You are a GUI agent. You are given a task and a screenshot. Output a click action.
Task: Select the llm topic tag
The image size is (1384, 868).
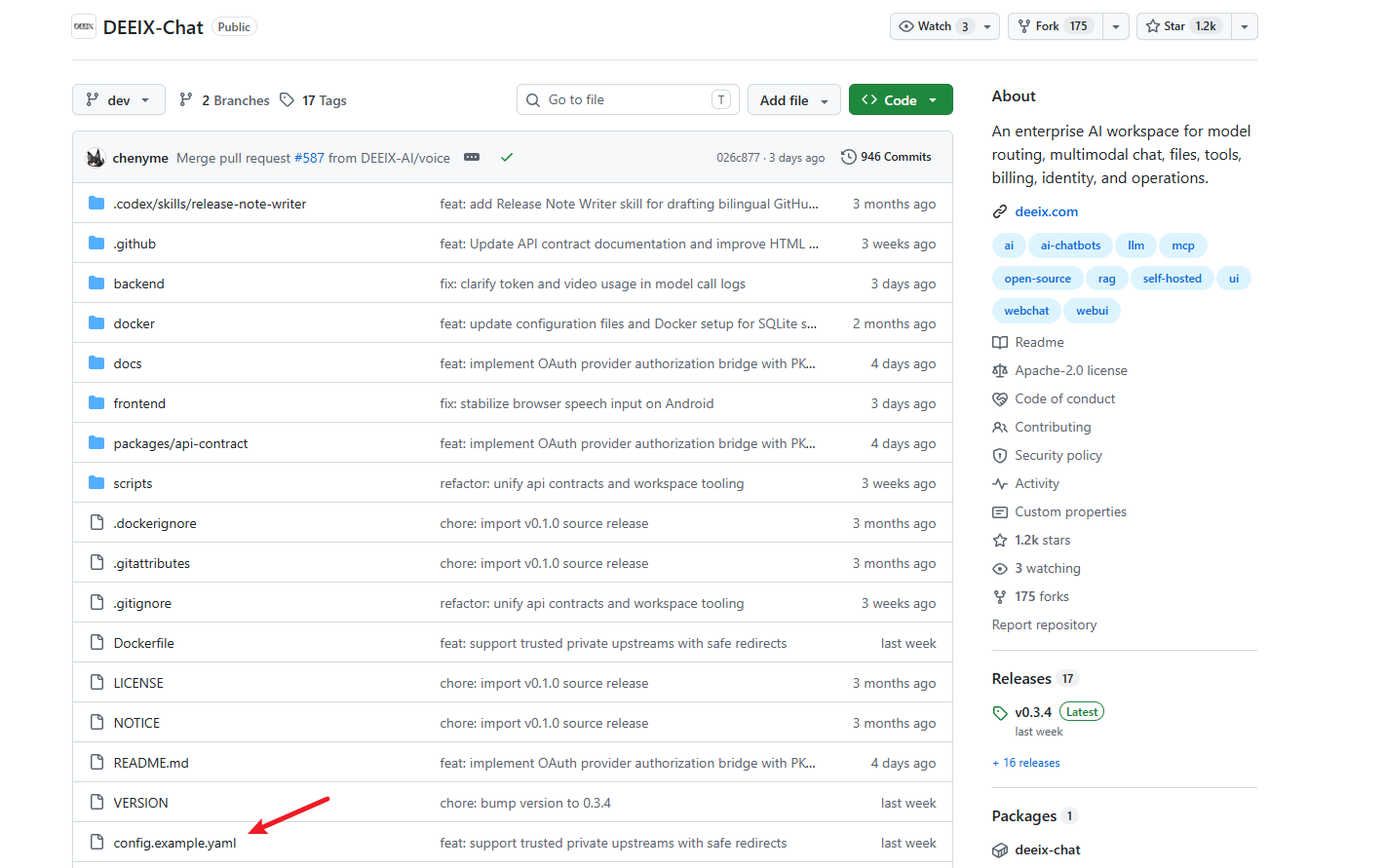tap(1136, 245)
